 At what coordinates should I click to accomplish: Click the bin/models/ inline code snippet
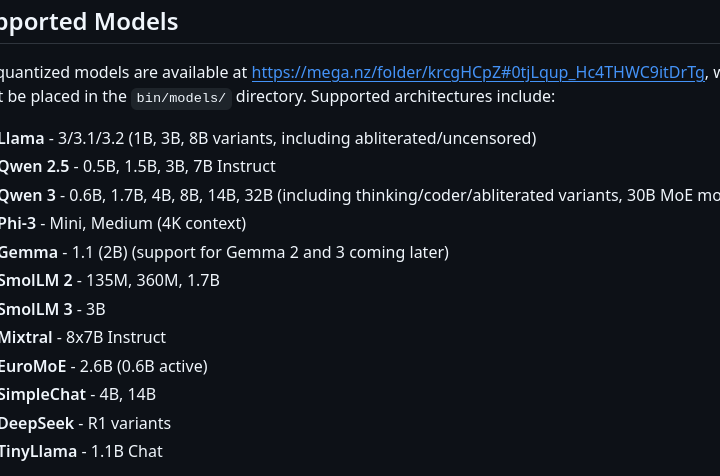181,98
